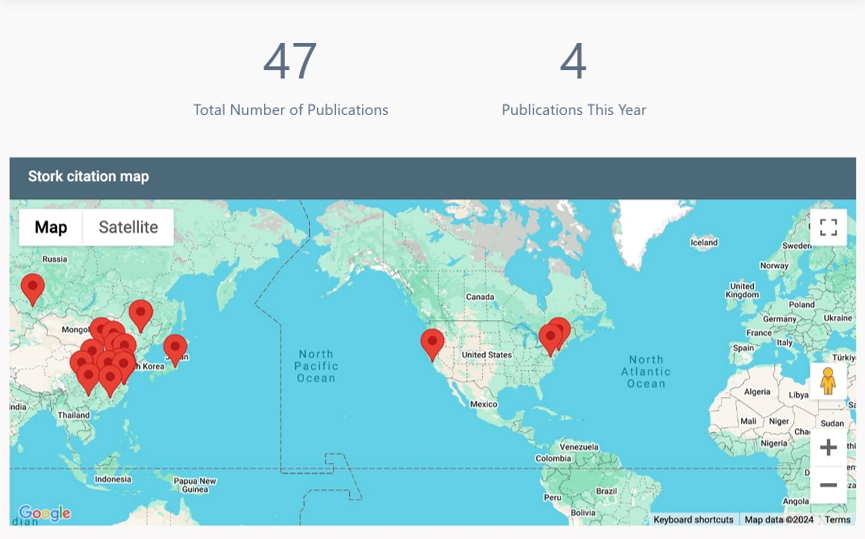
Task: Click the 47 publications count
Action: (290, 62)
